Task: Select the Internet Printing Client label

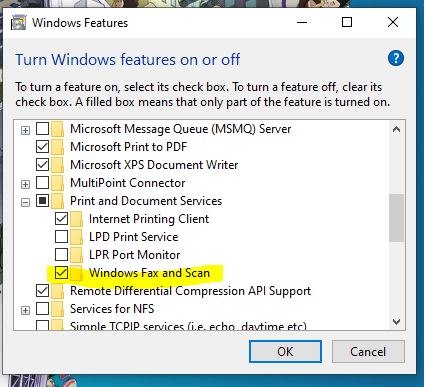Action: [x=149, y=219]
